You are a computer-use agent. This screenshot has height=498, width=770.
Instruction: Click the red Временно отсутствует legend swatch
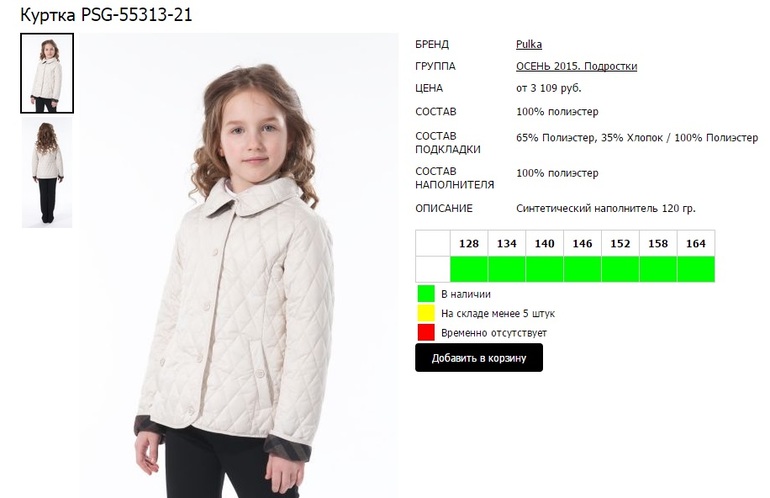[x=426, y=332]
